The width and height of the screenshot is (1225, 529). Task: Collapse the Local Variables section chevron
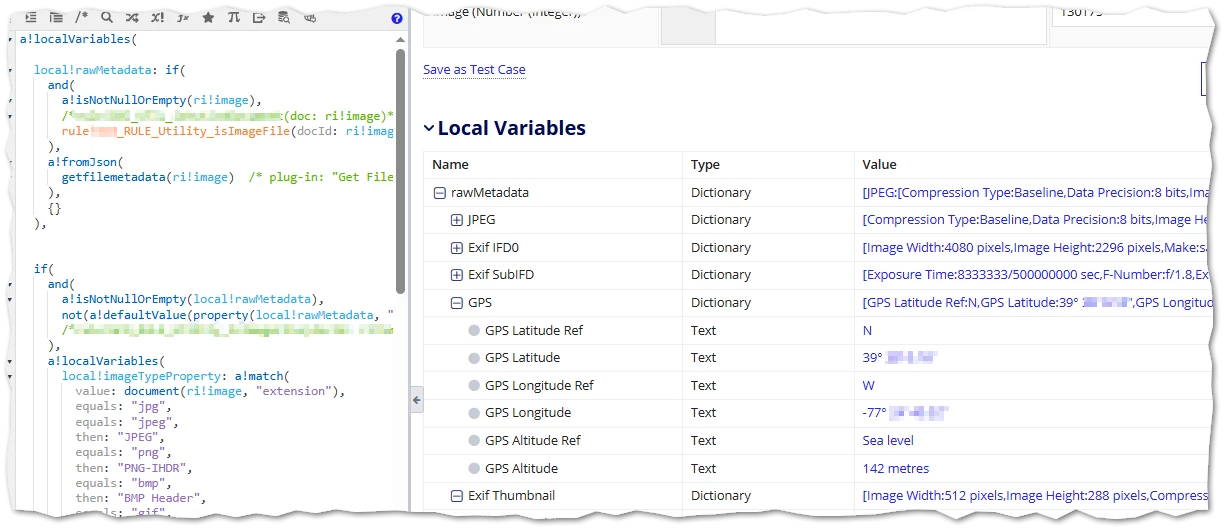coord(429,128)
